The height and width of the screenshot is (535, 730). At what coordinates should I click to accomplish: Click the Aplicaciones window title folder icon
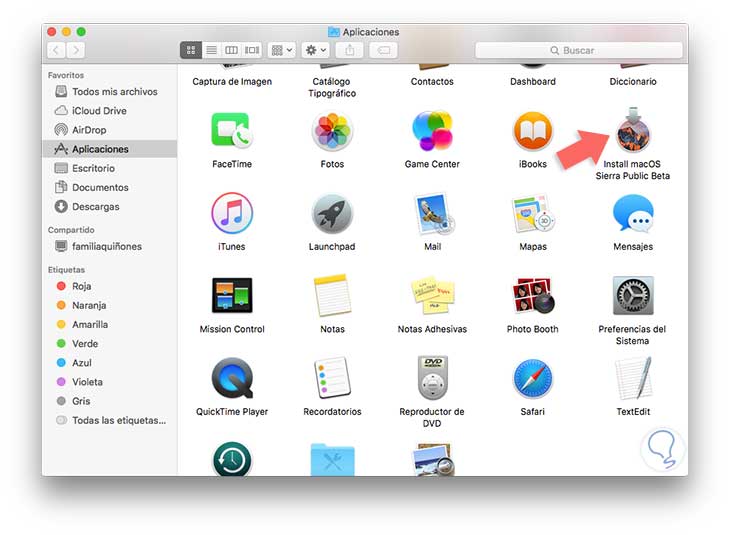click(333, 32)
